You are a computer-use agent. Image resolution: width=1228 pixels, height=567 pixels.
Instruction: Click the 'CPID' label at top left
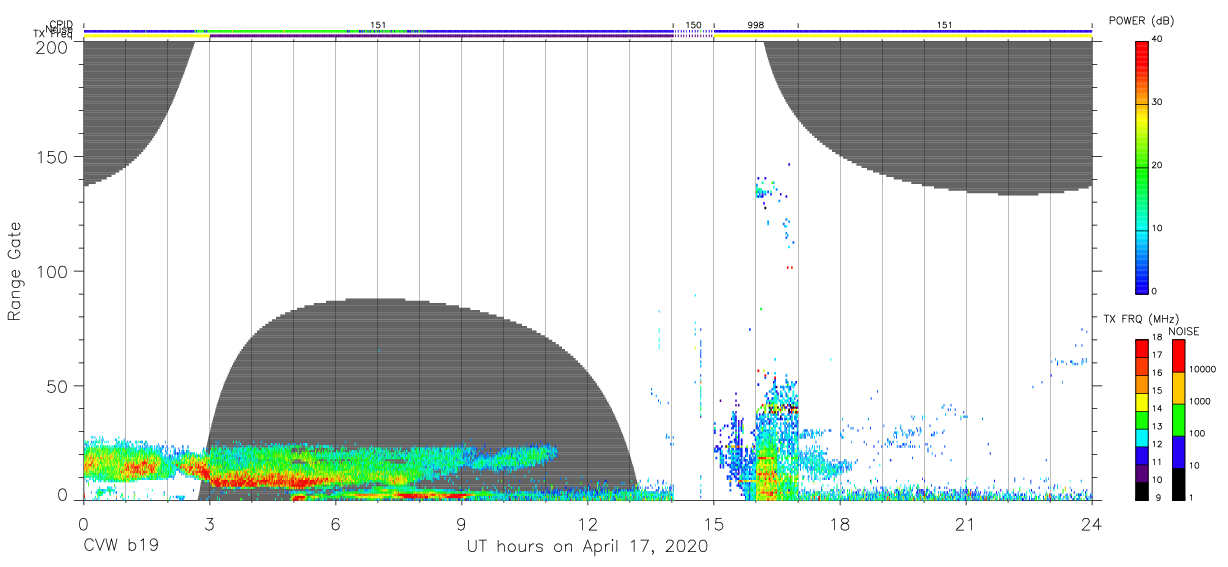[x=62, y=23]
